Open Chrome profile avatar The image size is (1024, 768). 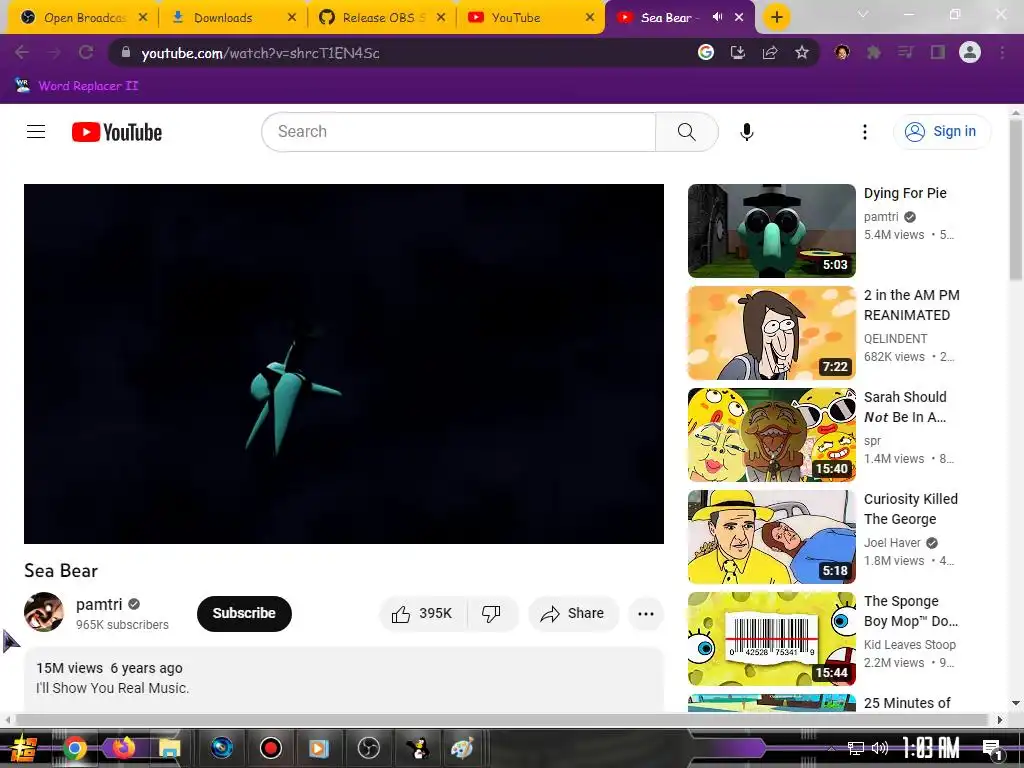point(970,52)
